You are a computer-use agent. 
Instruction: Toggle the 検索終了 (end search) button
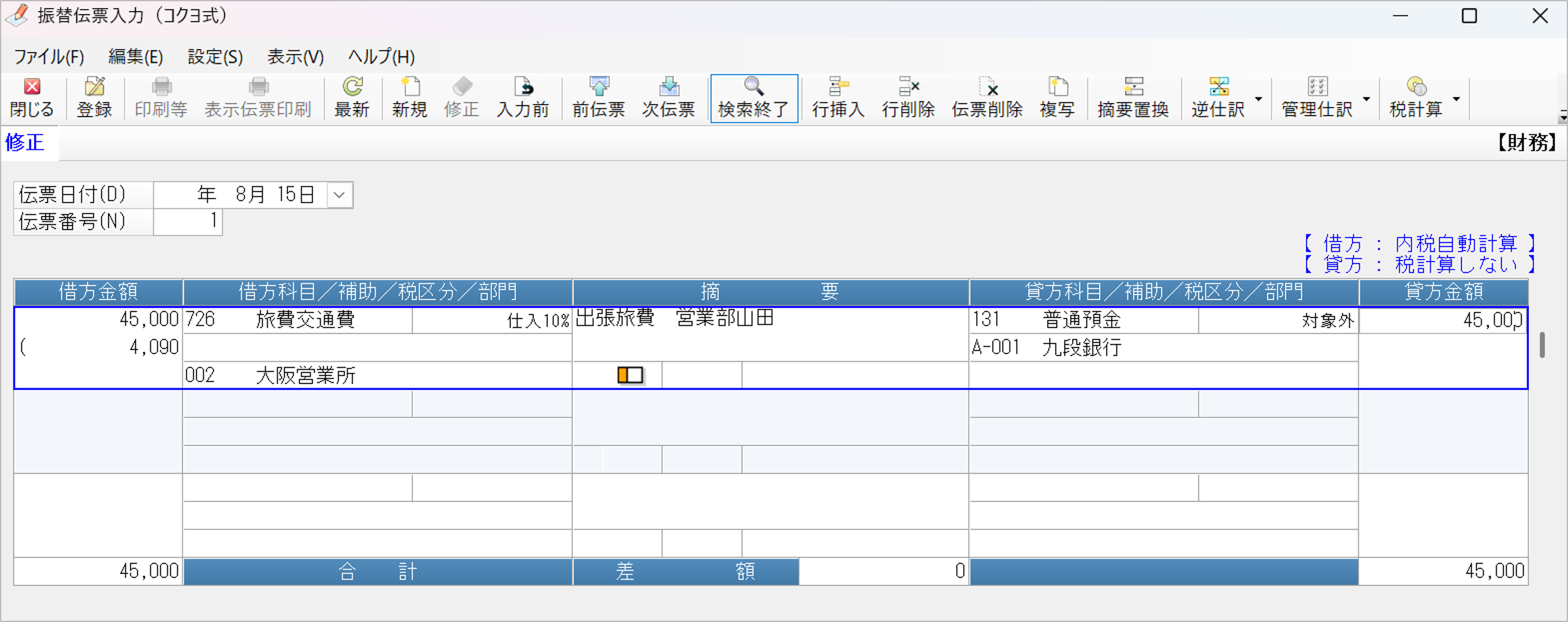coord(754,97)
